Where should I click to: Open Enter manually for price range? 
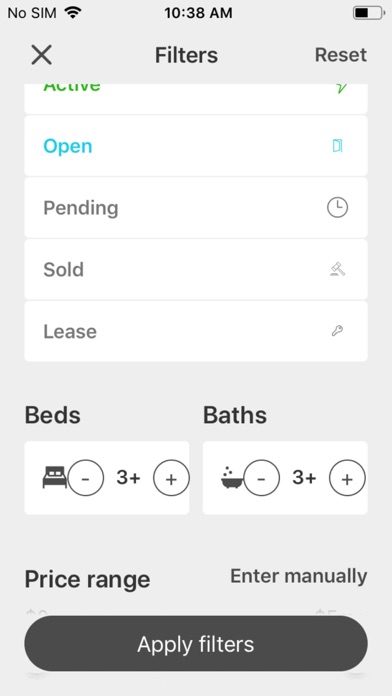click(299, 576)
